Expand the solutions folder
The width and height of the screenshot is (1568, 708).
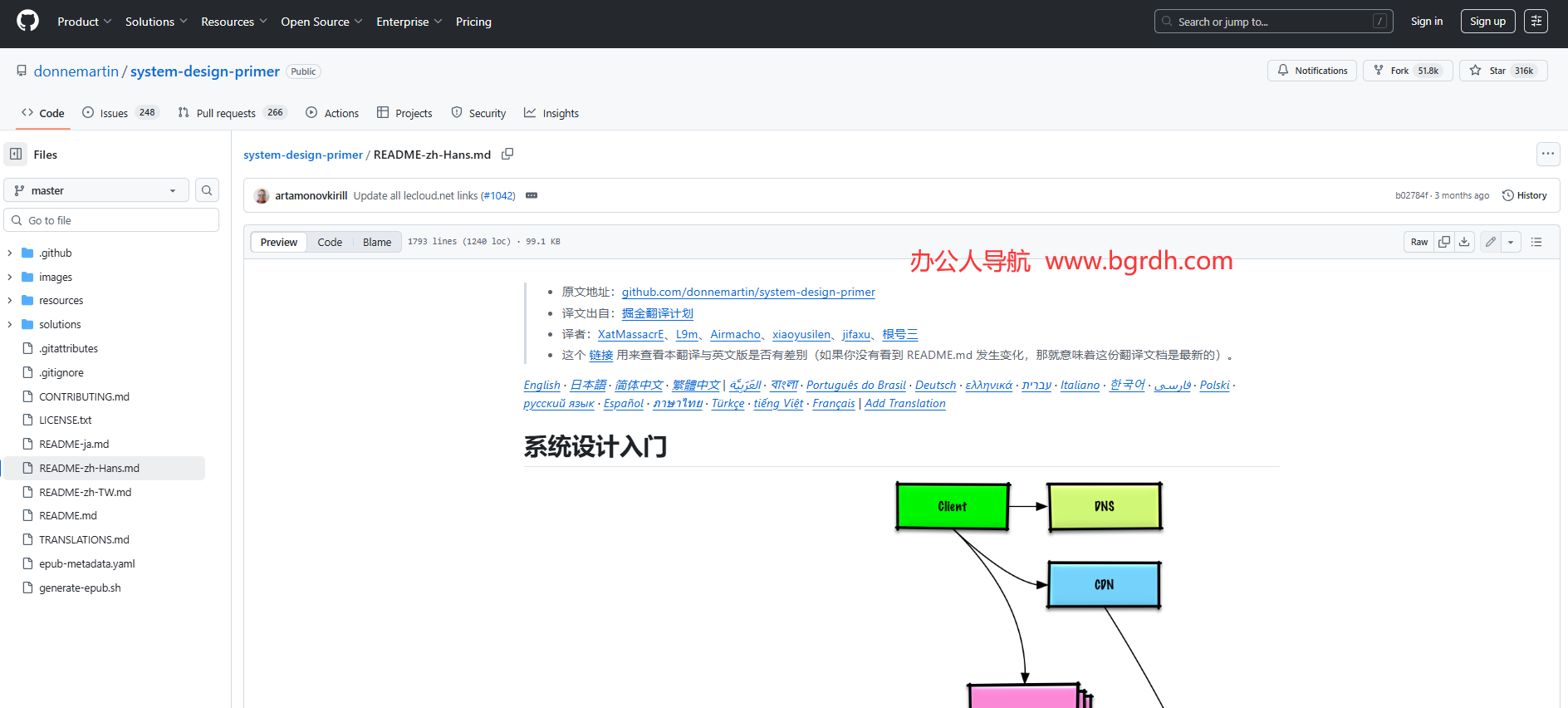(x=10, y=324)
